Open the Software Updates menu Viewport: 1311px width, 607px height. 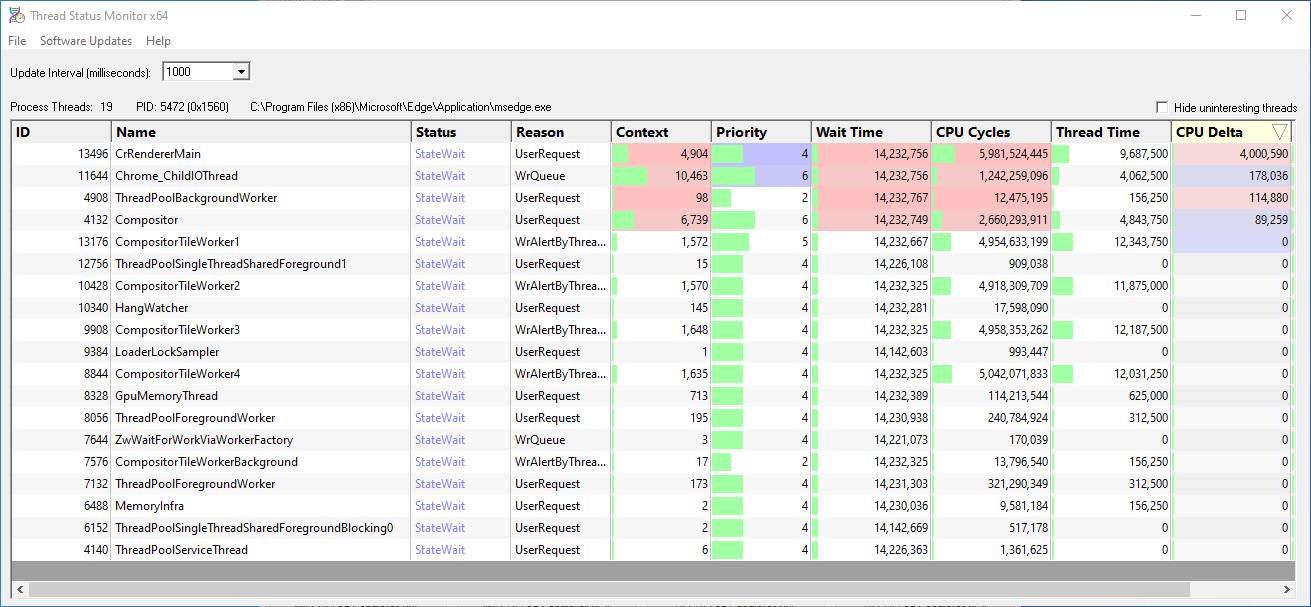(x=85, y=41)
